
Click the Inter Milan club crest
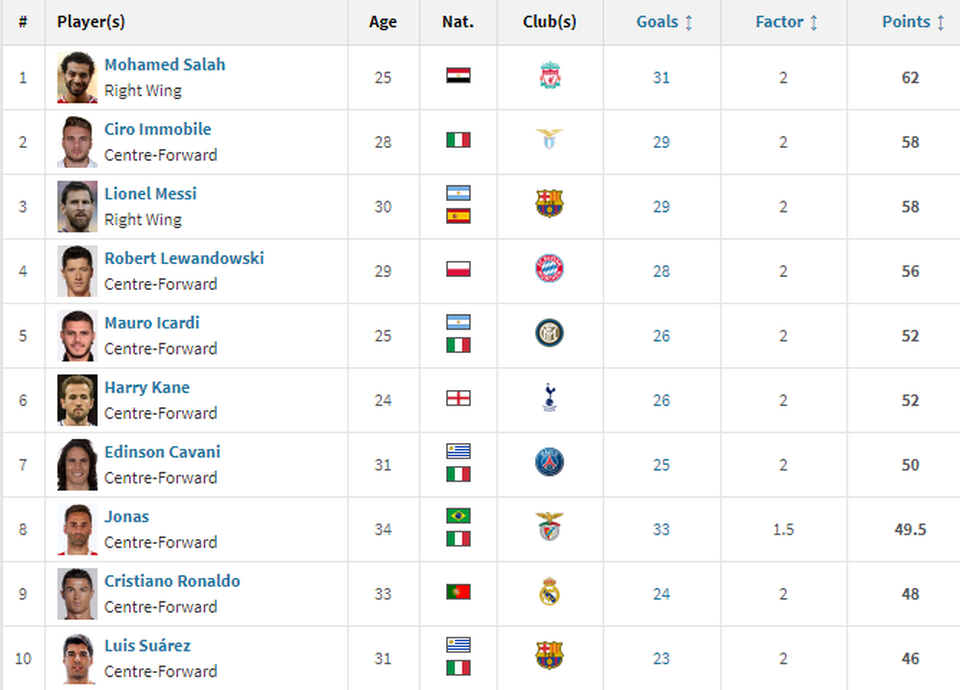549,334
